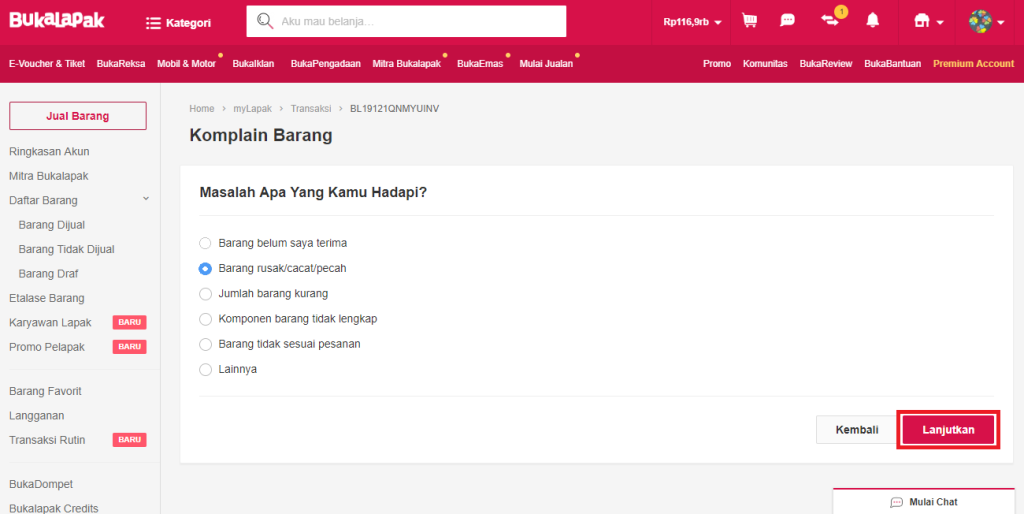This screenshot has width=1024, height=514.
Task: Open the BukaPengadaan menu item
Action: click(325, 63)
